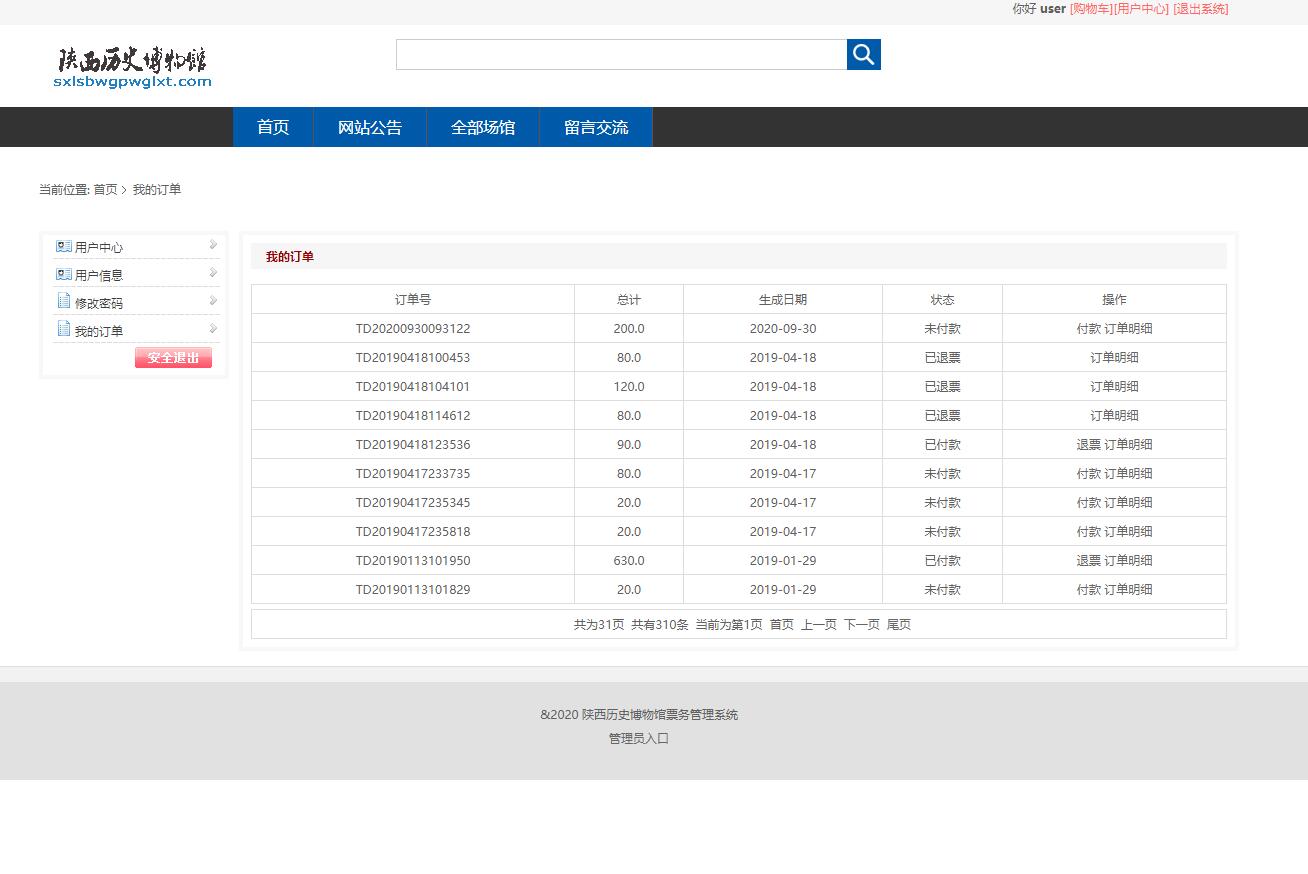This screenshot has width=1308, height=874.
Task: Click 退出系统 link at top right
Action: pos(1200,9)
